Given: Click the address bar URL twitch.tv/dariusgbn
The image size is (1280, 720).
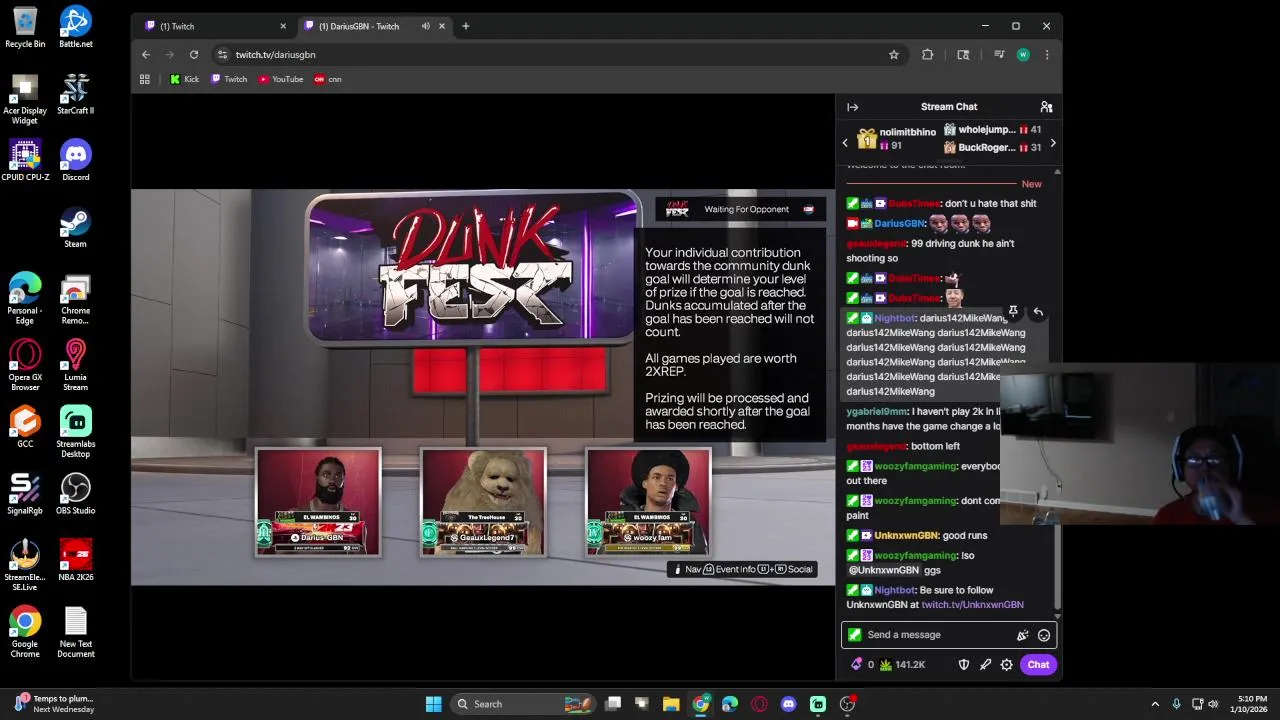Looking at the screenshot, I should (x=275, y=55).
